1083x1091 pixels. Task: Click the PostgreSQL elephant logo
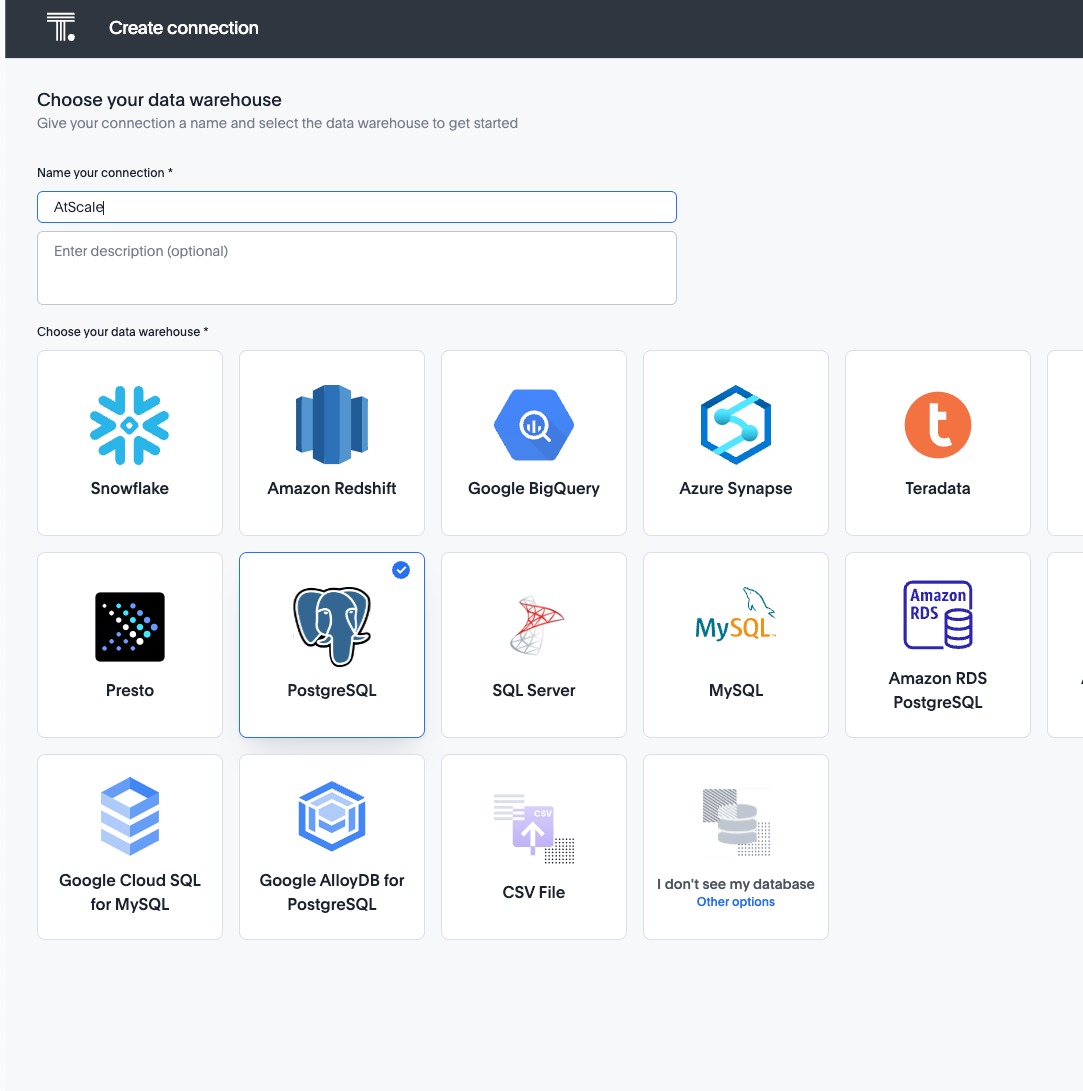point(332,626)
